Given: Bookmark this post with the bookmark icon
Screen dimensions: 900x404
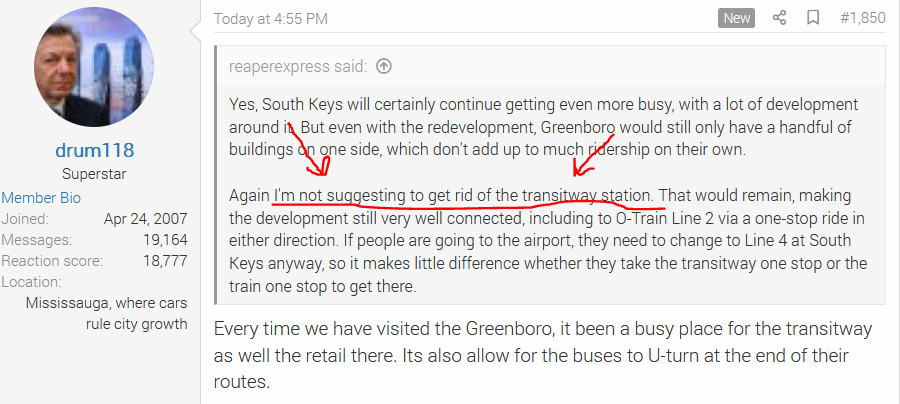Looking at the screenshot, I should [x=813, y=18].
